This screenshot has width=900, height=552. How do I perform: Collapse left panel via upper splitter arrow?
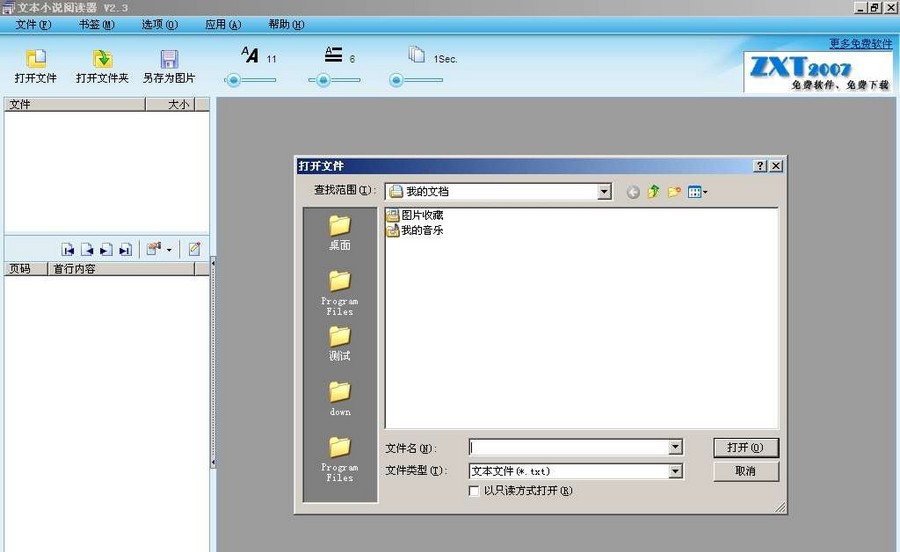pyautogui.click(x=213, y=263)
